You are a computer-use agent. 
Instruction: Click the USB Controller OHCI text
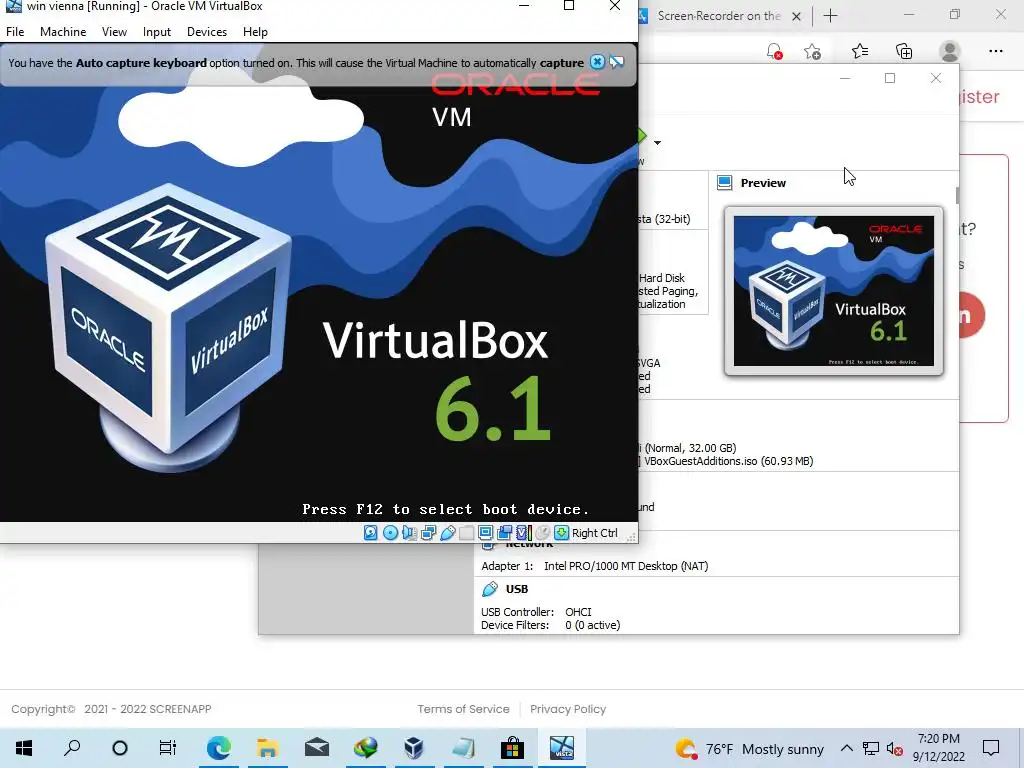click(536, 612)
